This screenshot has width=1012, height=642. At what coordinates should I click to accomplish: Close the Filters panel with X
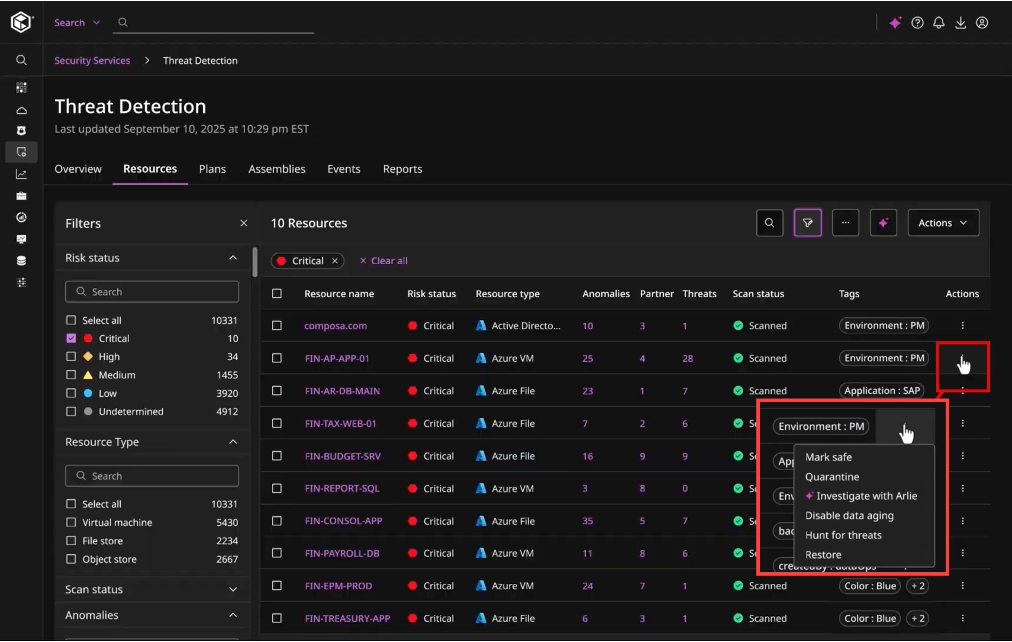243,223
